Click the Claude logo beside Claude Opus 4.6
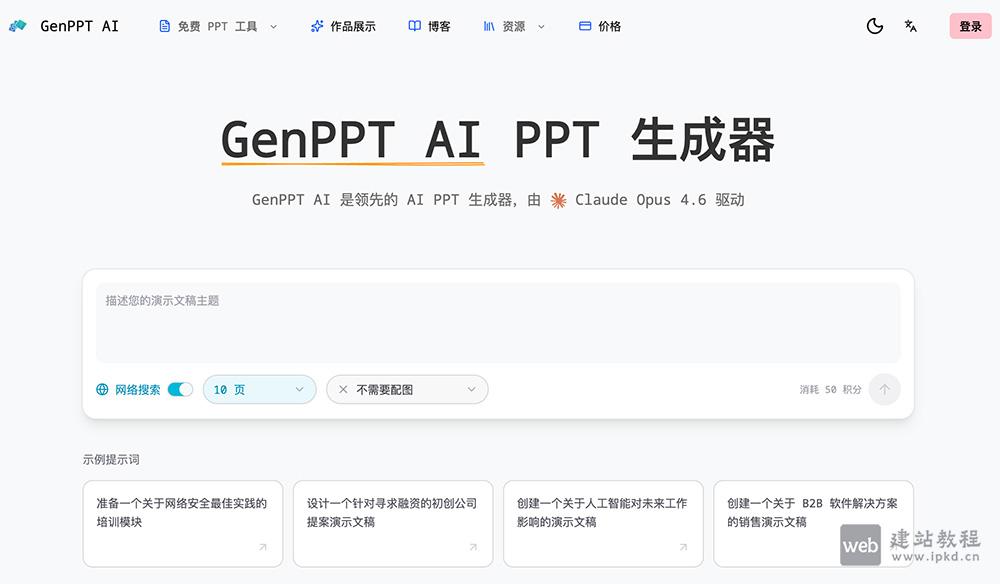The image size is (1000, 584). (x=559, y=200)
